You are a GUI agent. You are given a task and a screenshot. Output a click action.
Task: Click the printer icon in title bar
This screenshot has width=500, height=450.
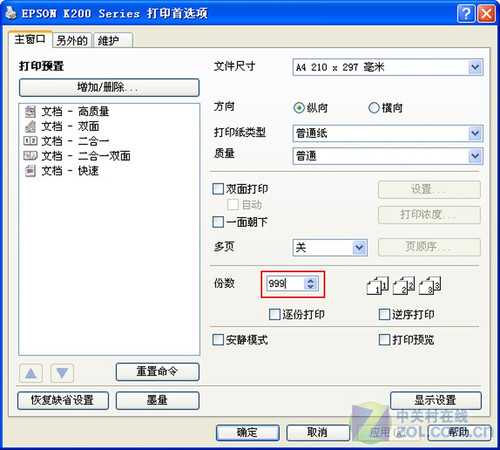point(11,13)
